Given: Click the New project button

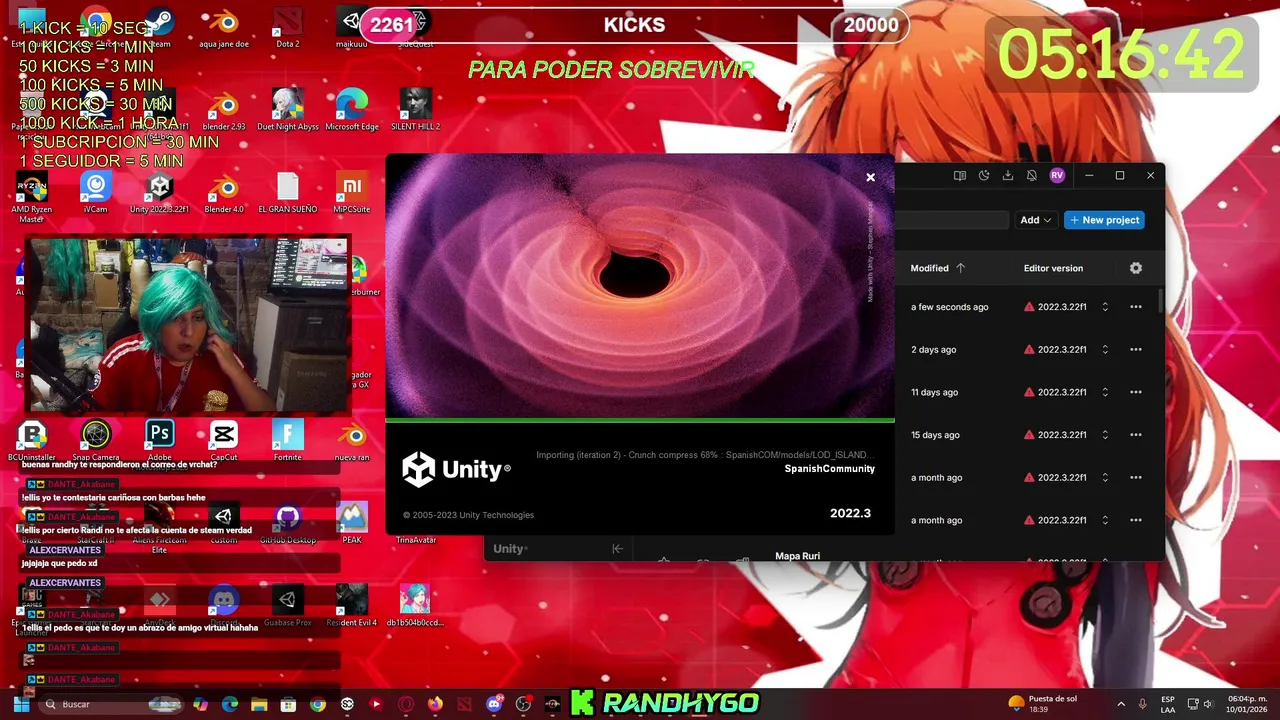Looking at the screenshot, I should (1104, 220).
